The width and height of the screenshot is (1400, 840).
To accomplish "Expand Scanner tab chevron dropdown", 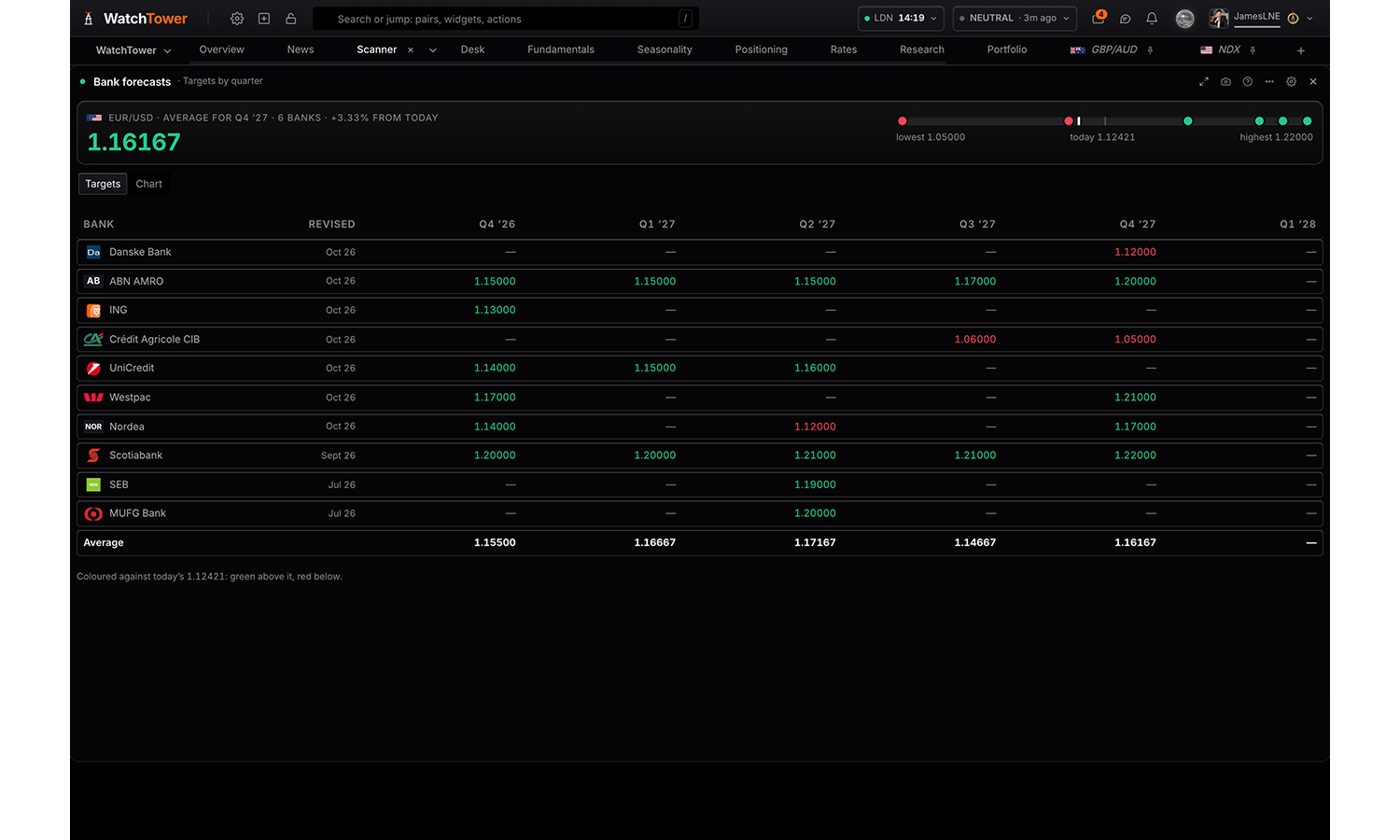I will click(433, 50).
